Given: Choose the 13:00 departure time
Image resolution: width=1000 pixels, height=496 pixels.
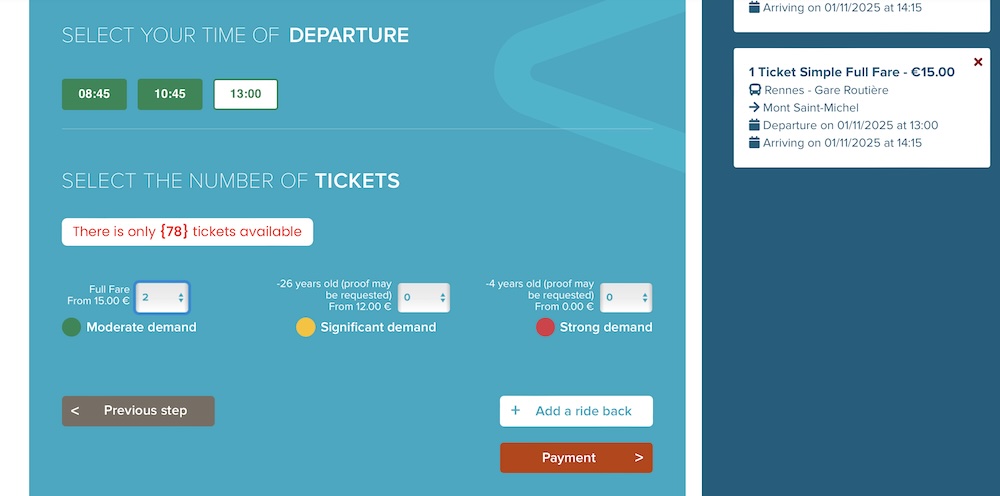Looking at the screenshot, I should [246, 94].
